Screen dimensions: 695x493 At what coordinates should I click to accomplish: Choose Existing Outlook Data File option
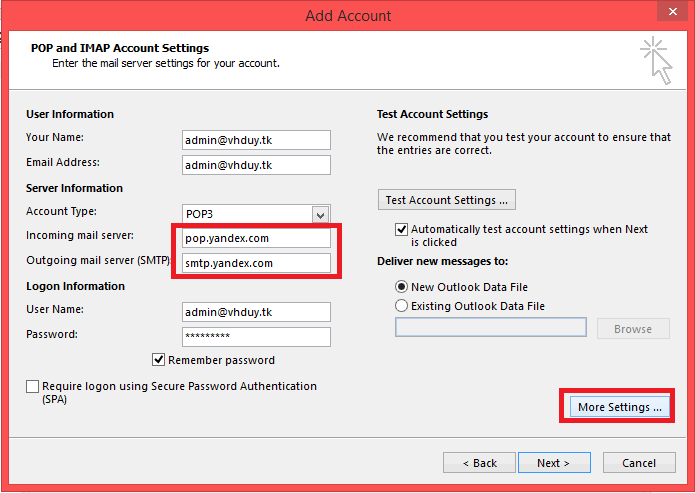click(402, 306)
